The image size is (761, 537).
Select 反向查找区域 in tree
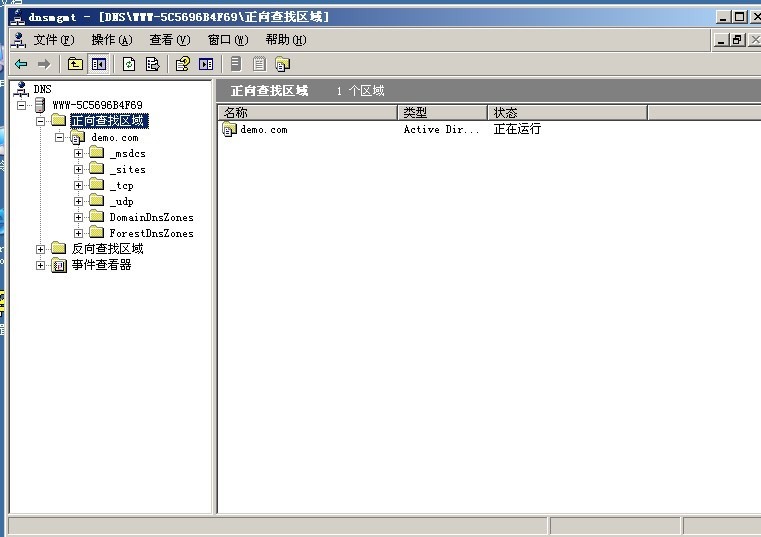107,249
